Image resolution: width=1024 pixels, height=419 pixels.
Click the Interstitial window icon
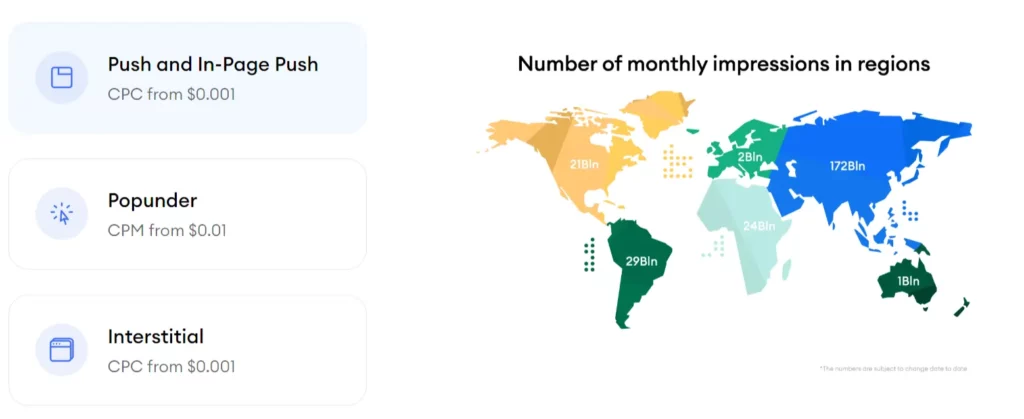pos(61,350)
